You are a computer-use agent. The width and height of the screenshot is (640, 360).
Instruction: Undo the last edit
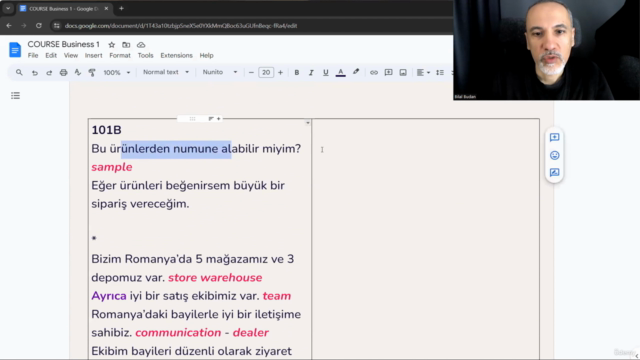tap(35, 73)
